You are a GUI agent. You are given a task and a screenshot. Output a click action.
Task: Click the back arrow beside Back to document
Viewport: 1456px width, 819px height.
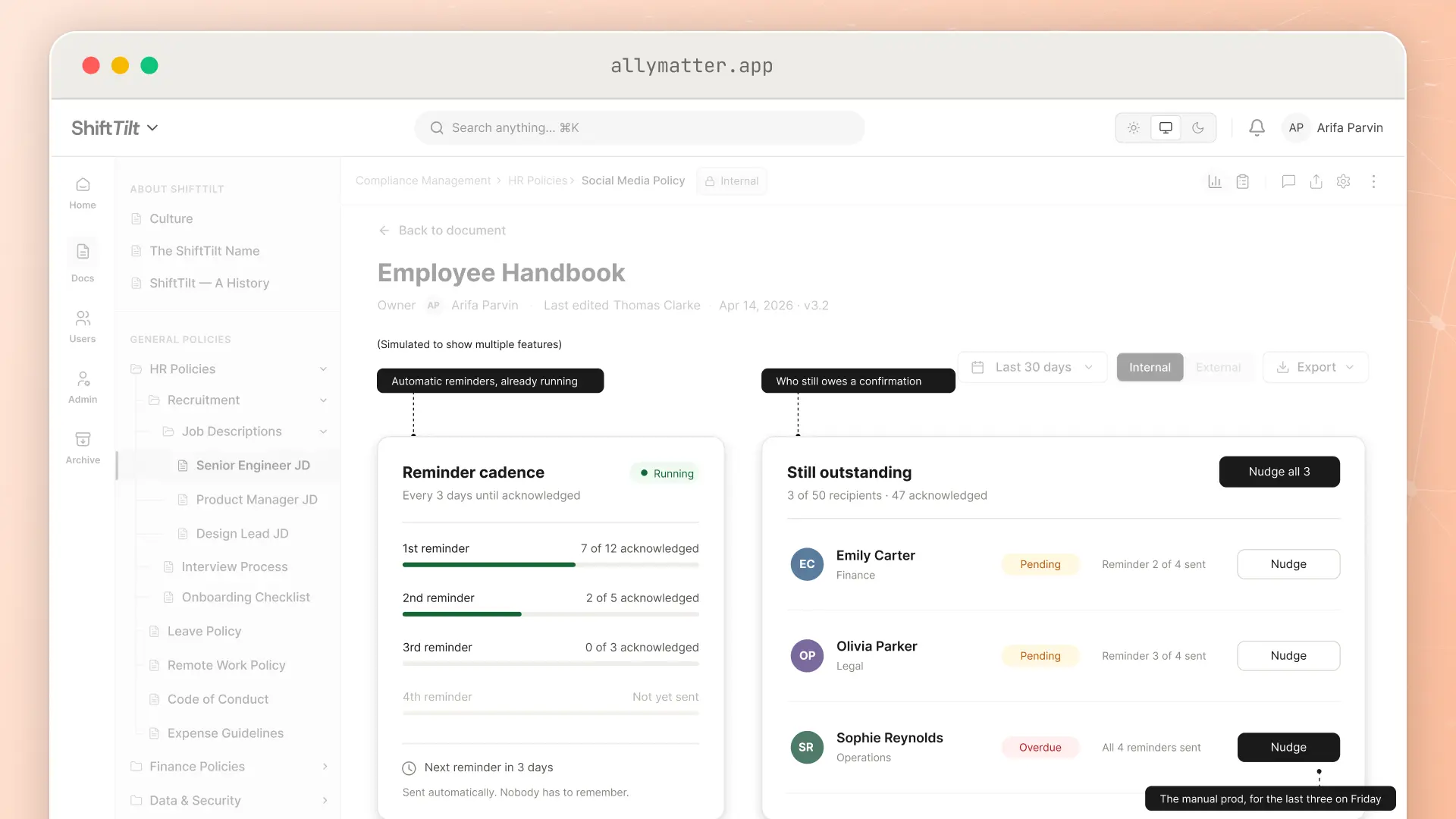click(384, 231)
